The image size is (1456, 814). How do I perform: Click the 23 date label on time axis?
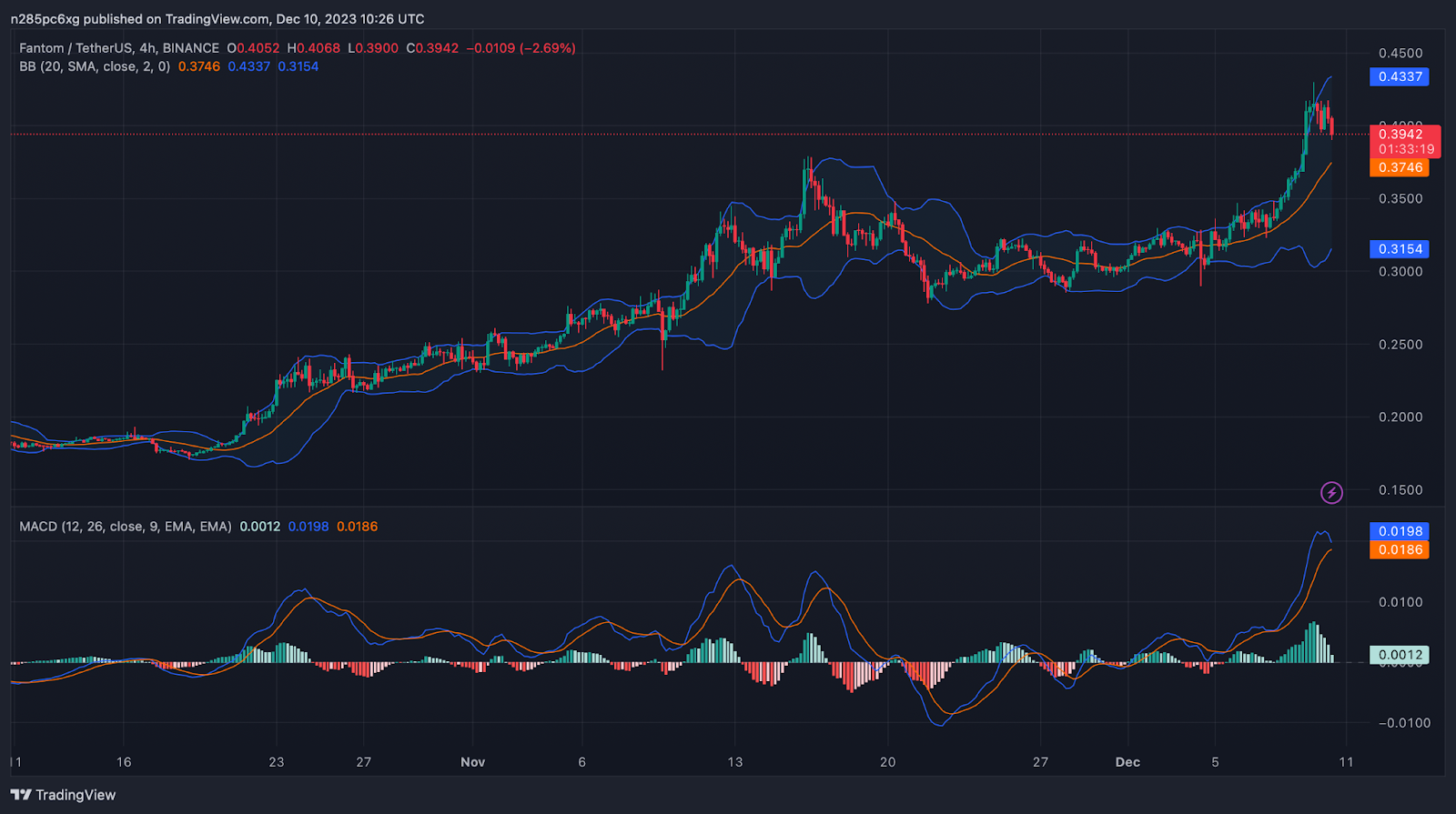[277, 762]
